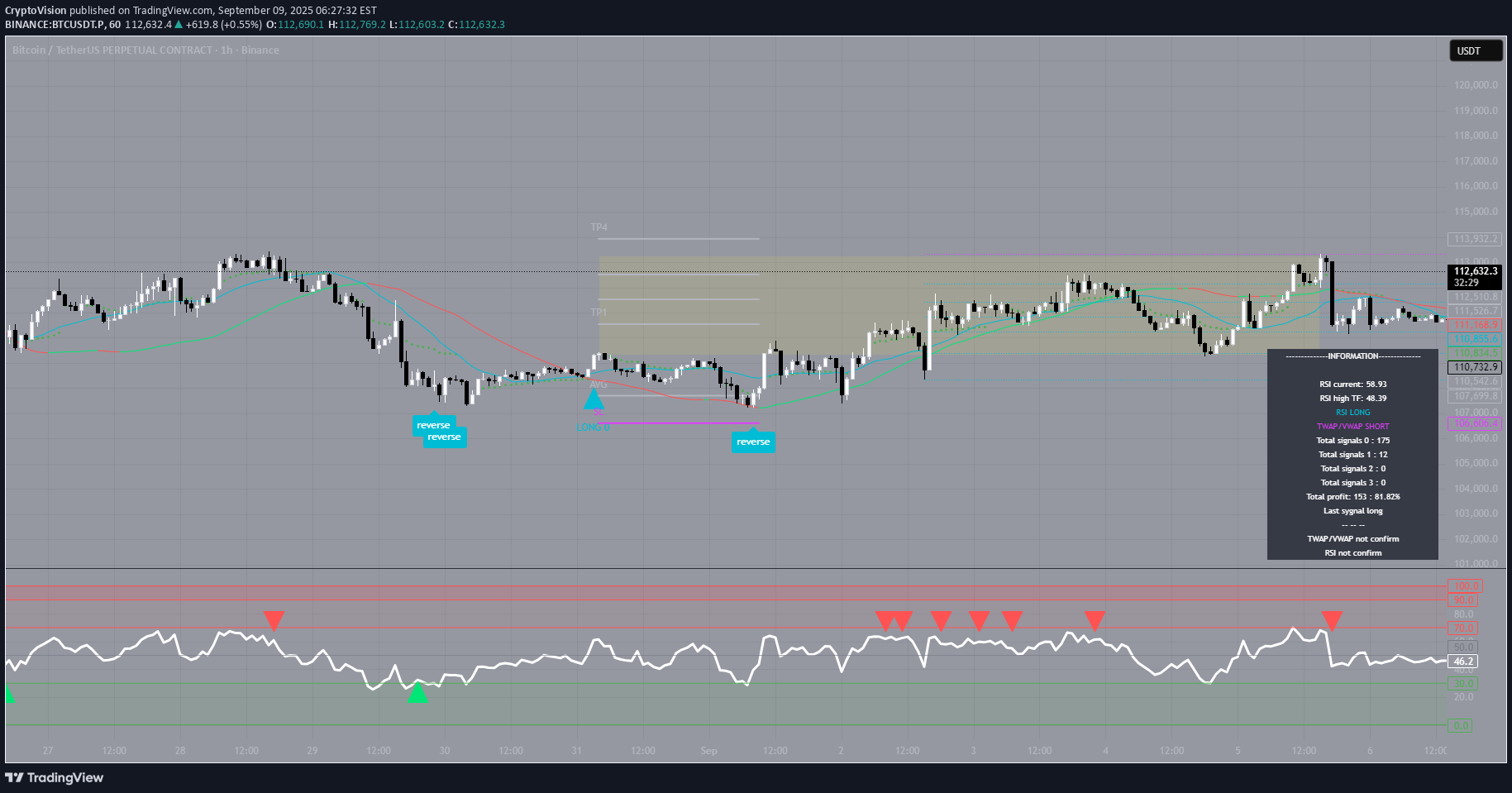Click the cyan LONG triangle marker on chart

[x=594, y=399]
